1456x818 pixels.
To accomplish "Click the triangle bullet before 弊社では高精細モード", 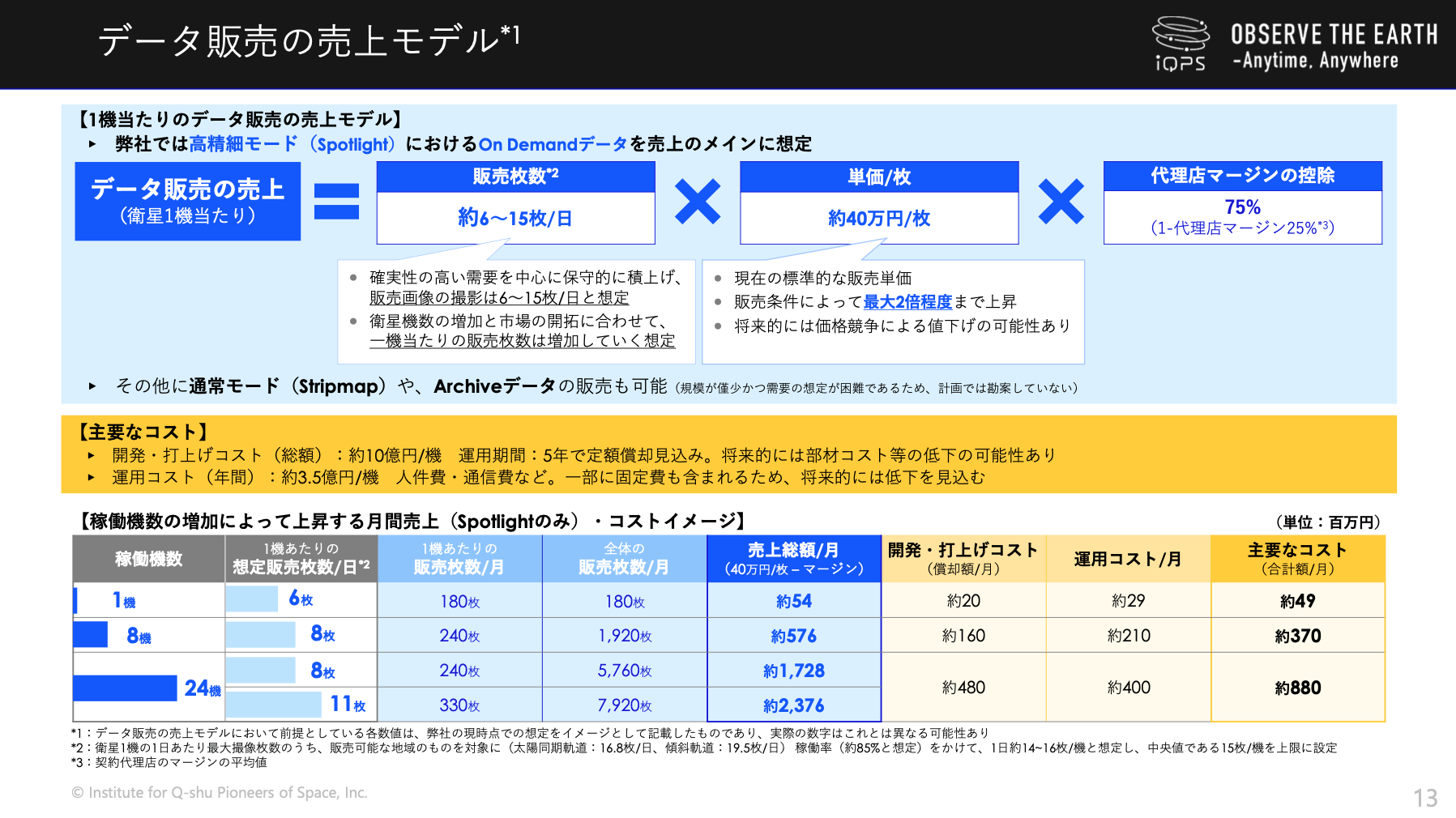I will pyautogui.click(x=92, y=144).
